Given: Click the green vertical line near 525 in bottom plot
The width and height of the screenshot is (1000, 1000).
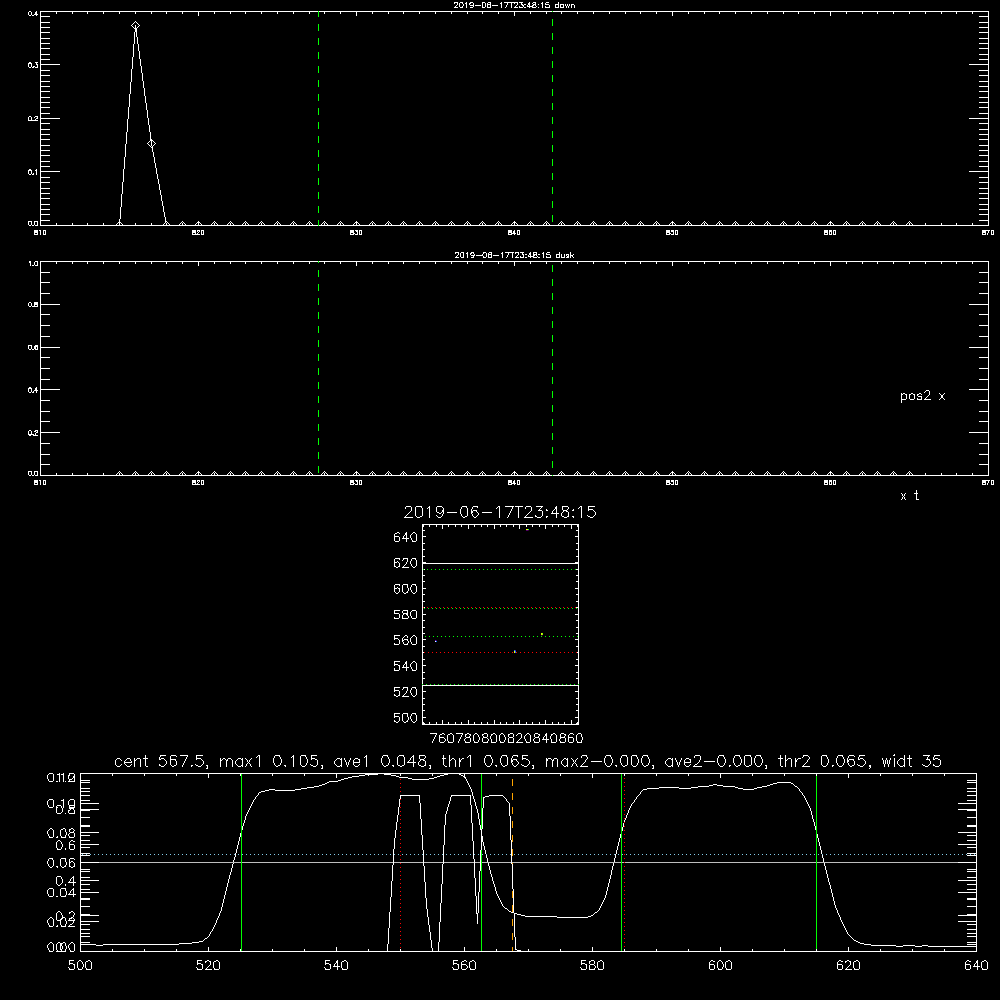Looking at the screenshot, I should (241, 861).
